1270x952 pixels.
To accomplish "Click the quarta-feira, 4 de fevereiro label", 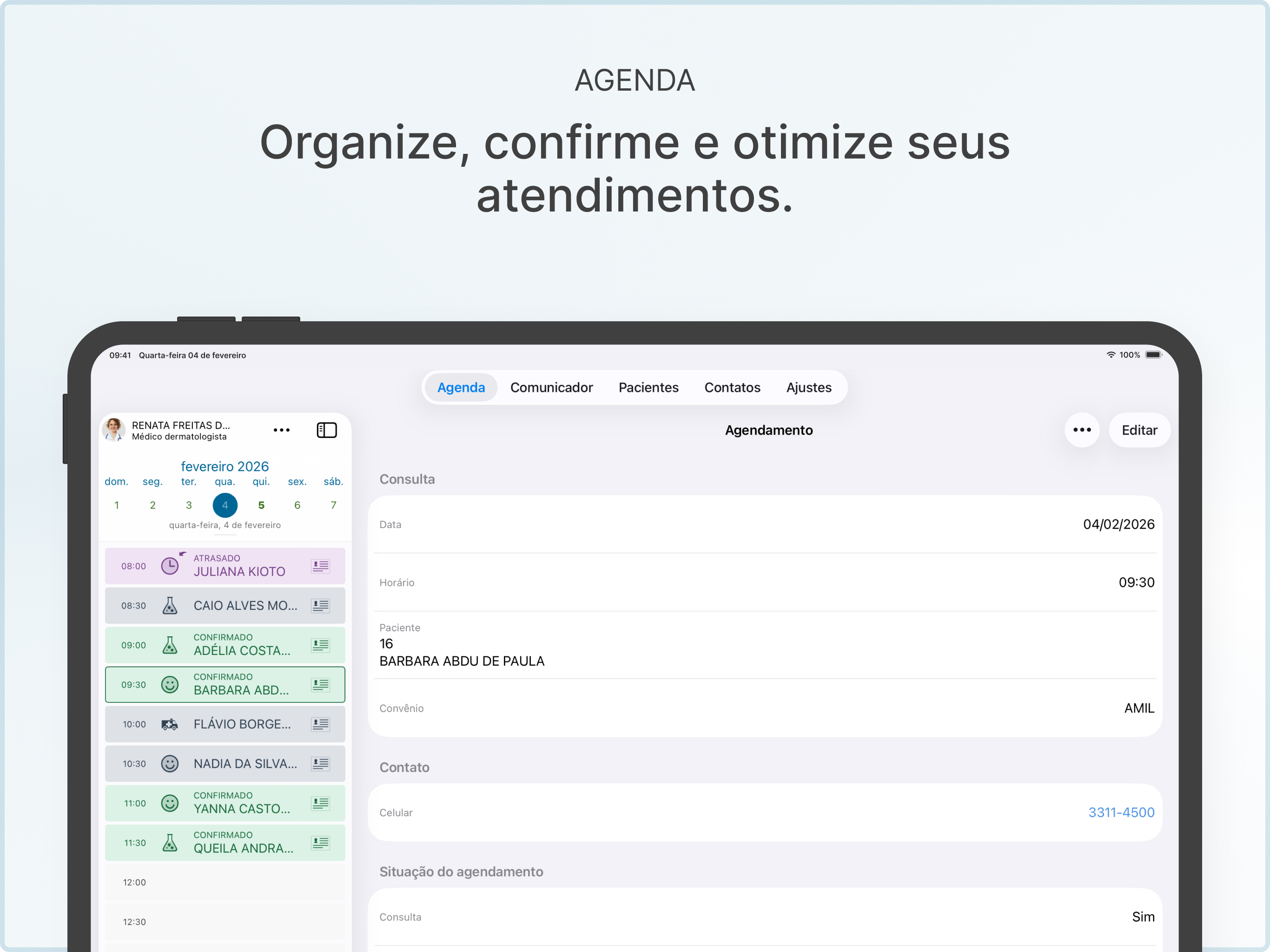I will (225, 525).
